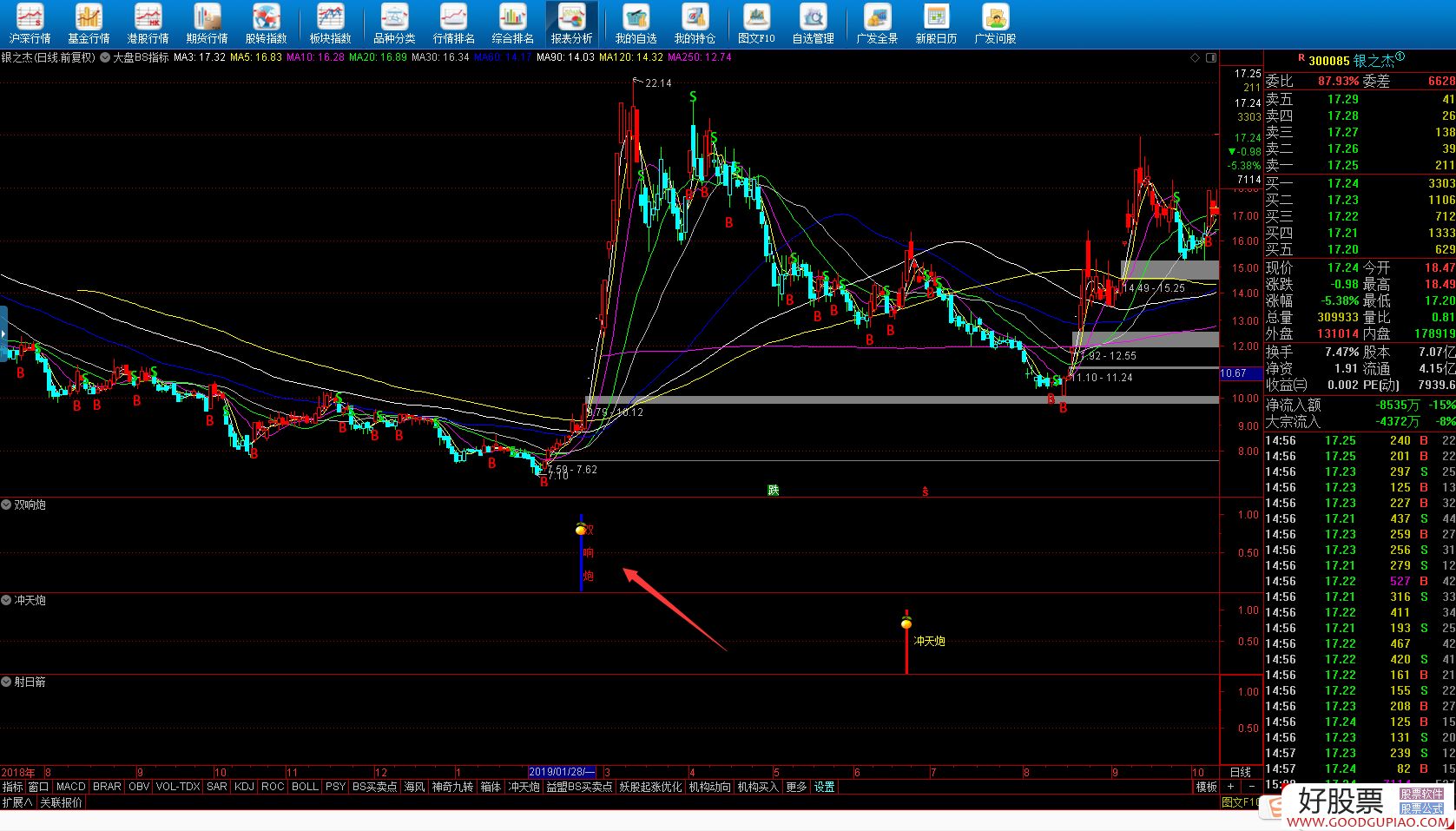The image size is (1456, 831).
Task: Open 广发全景 toolbar icon
Action: (x=877, y=23)
